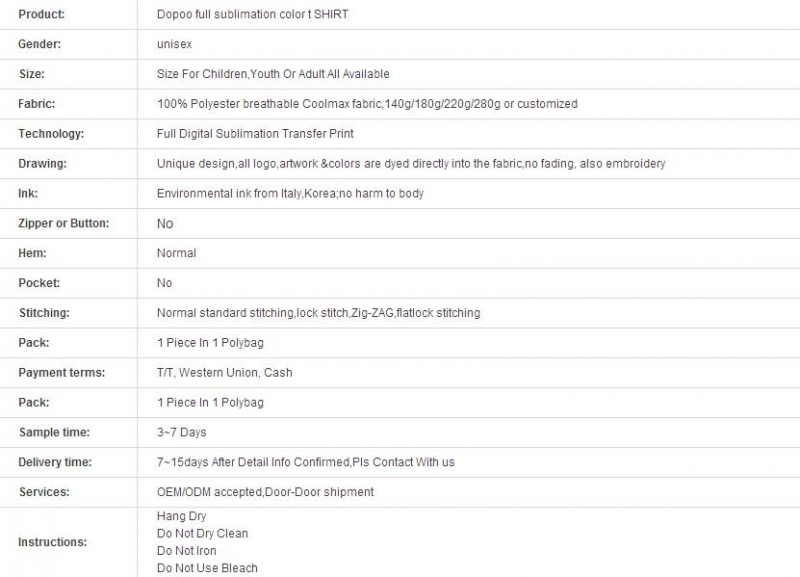Select the Environmental ink from Italy, Korea text

tap(290, 193)
